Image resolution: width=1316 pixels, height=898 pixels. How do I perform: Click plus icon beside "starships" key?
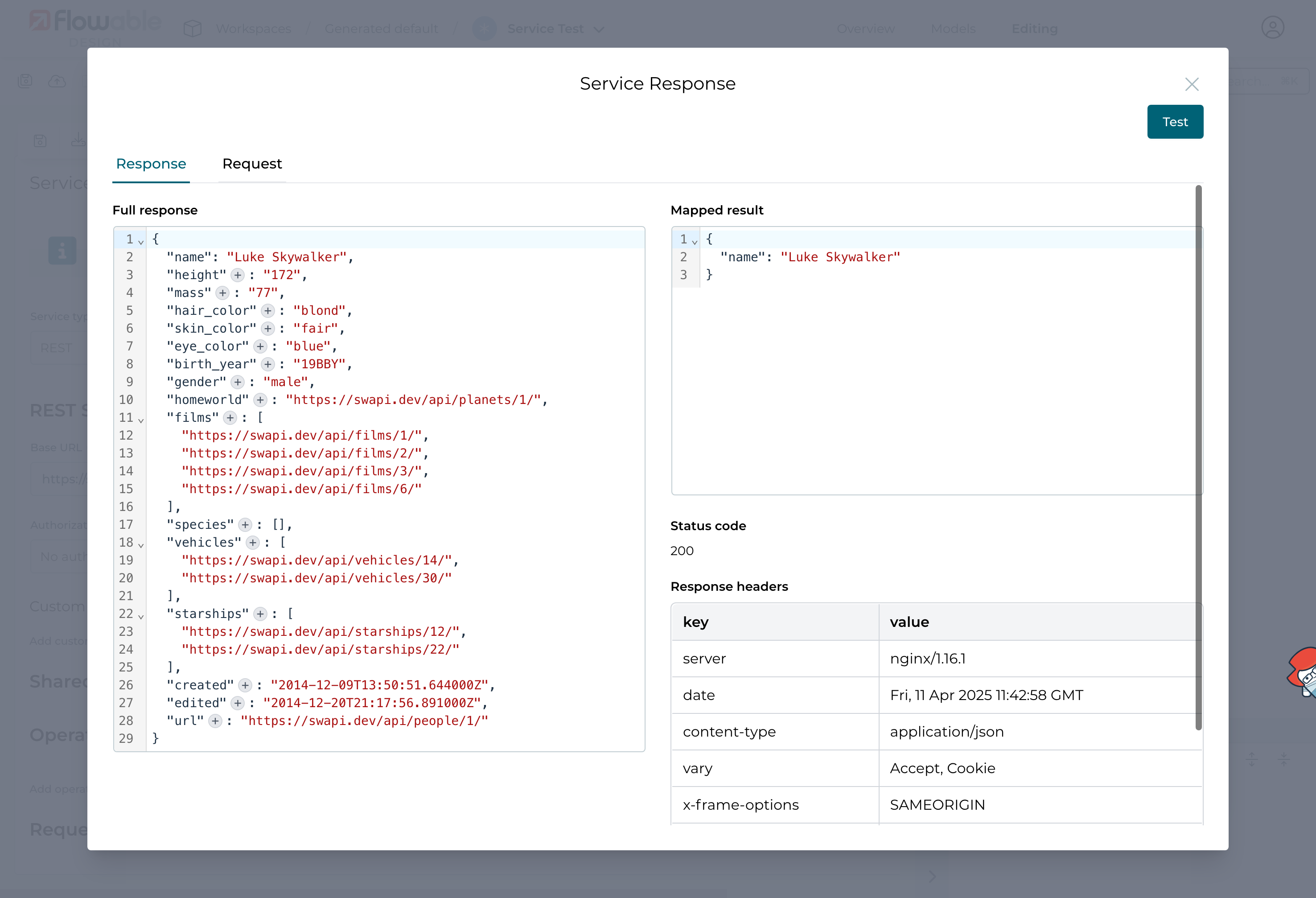click(x=260, y=614)
